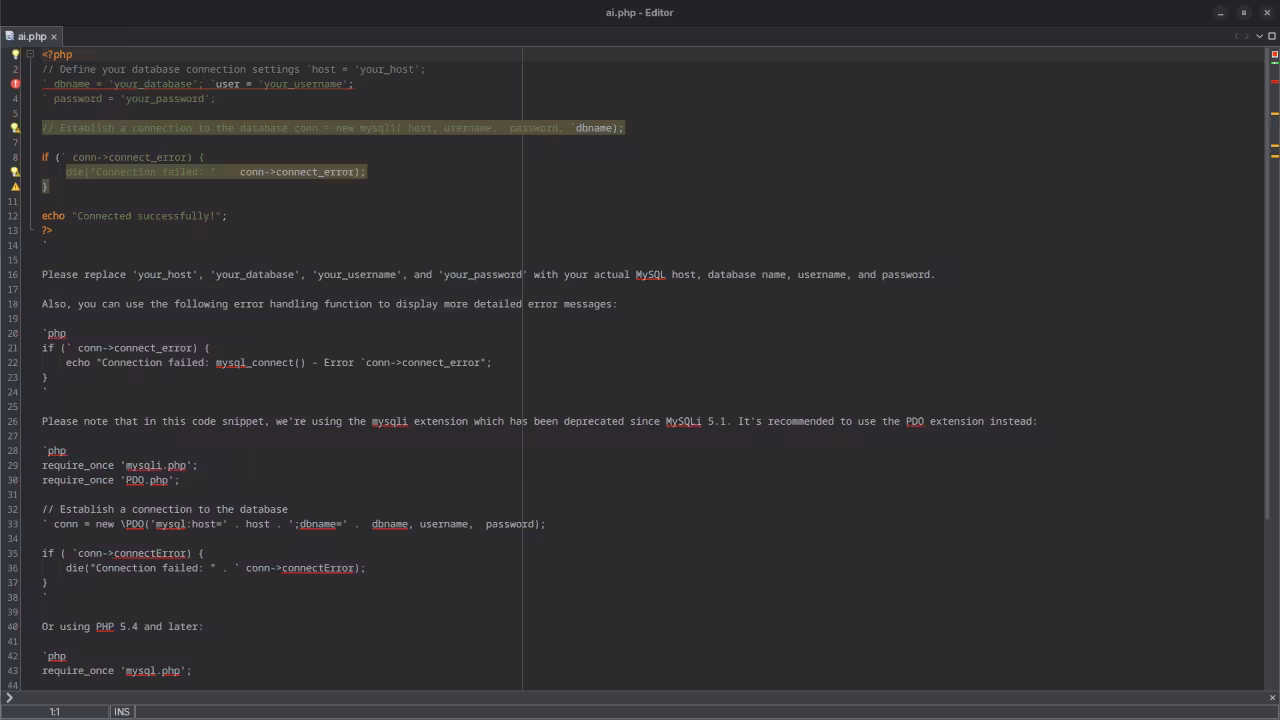Close the Editor window
This screenshot has width=1280, height=720.
pyautogui.click(x=1267, y=13)
